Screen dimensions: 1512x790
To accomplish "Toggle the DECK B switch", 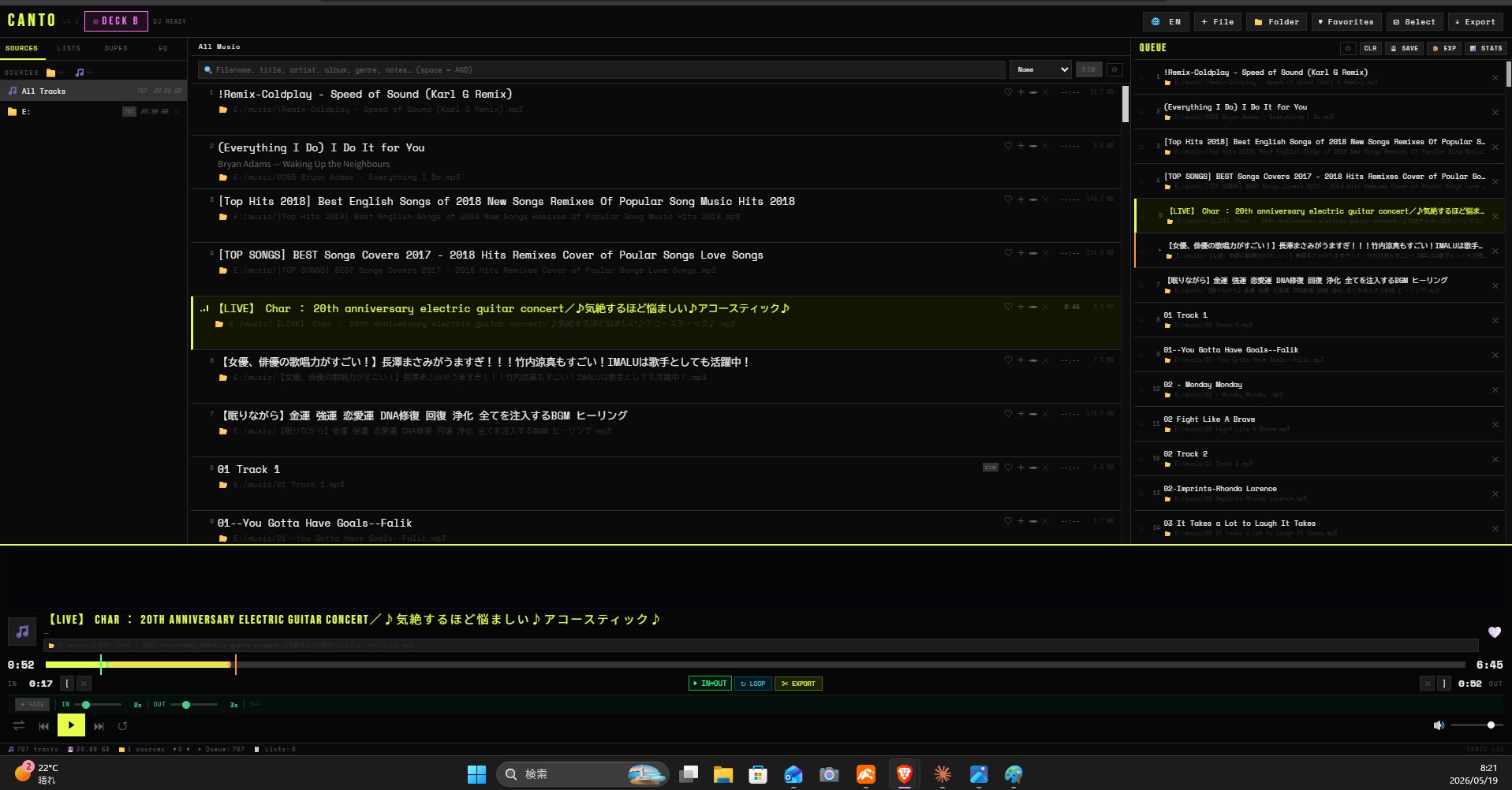I will [x=116, y=21].
